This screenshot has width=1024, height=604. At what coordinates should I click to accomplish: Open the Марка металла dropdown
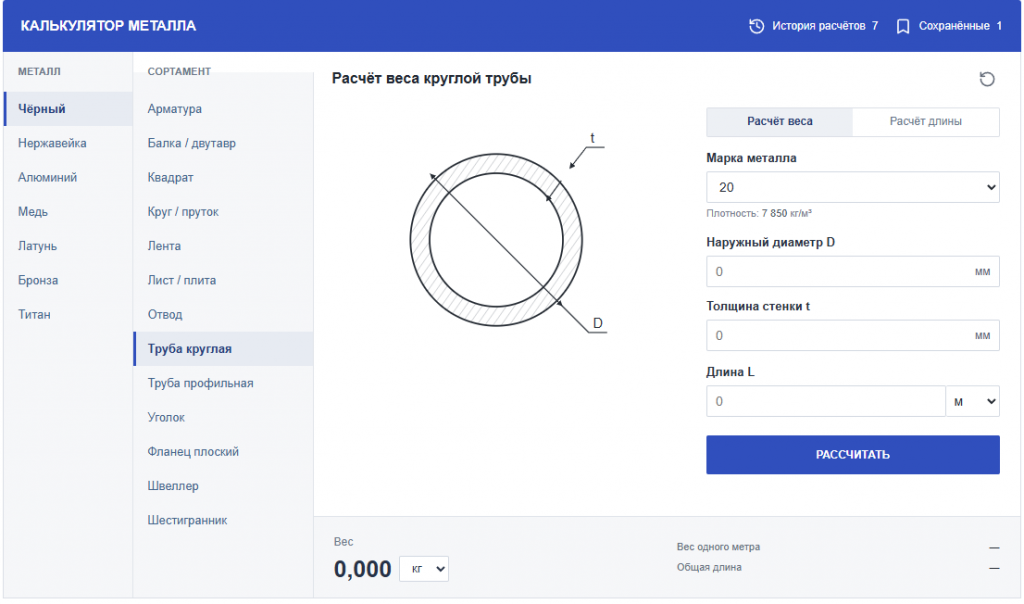coord(852,187)
